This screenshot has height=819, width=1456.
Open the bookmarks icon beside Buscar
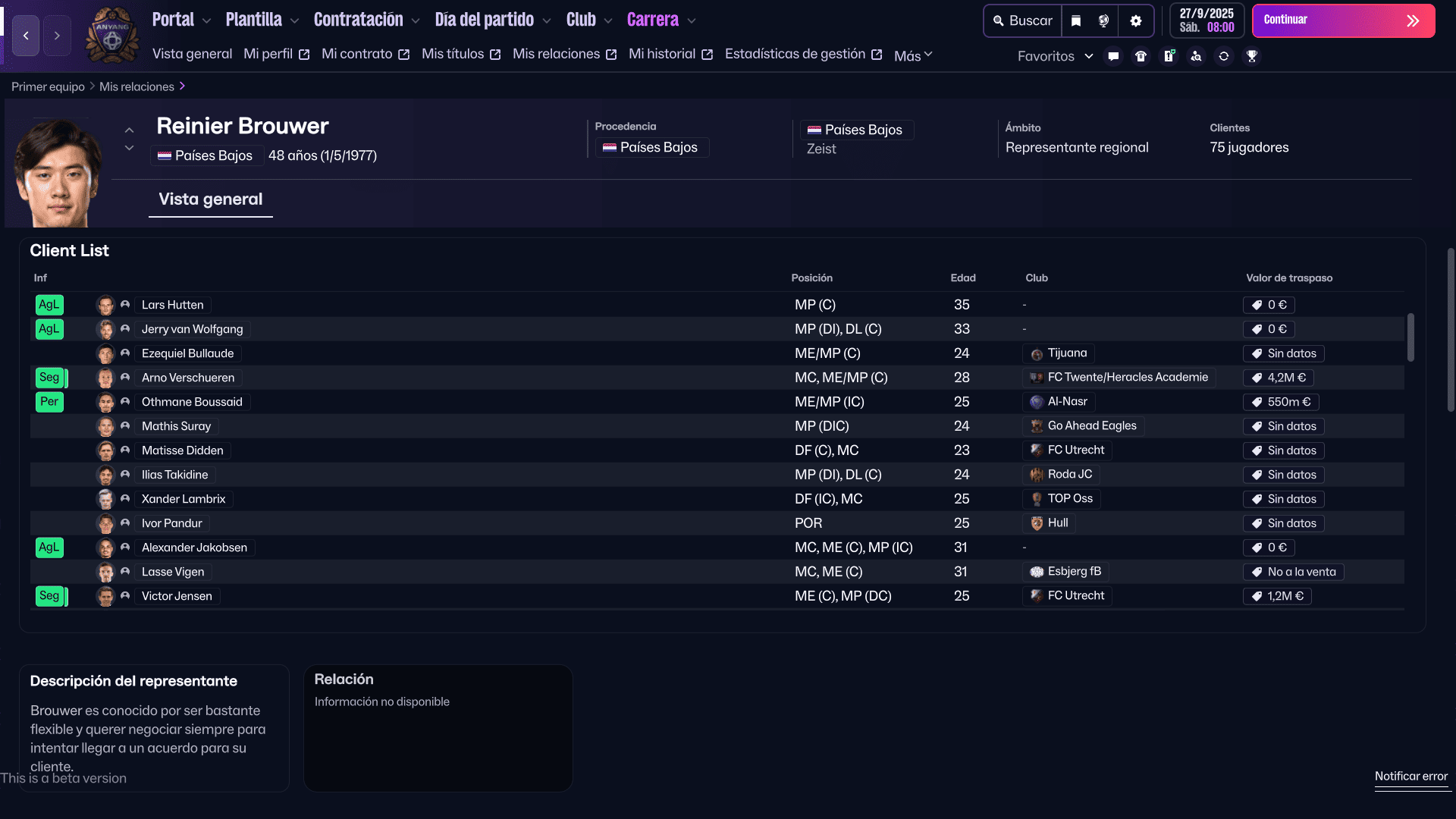(x=1075, y=21)
